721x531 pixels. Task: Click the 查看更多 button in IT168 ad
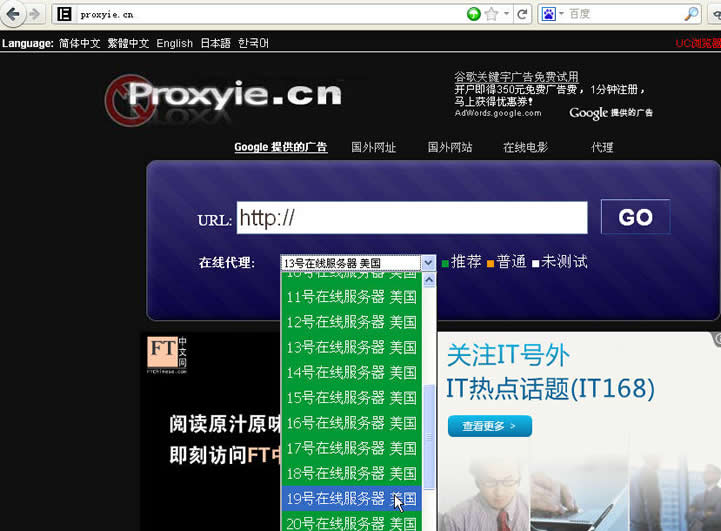490,426
